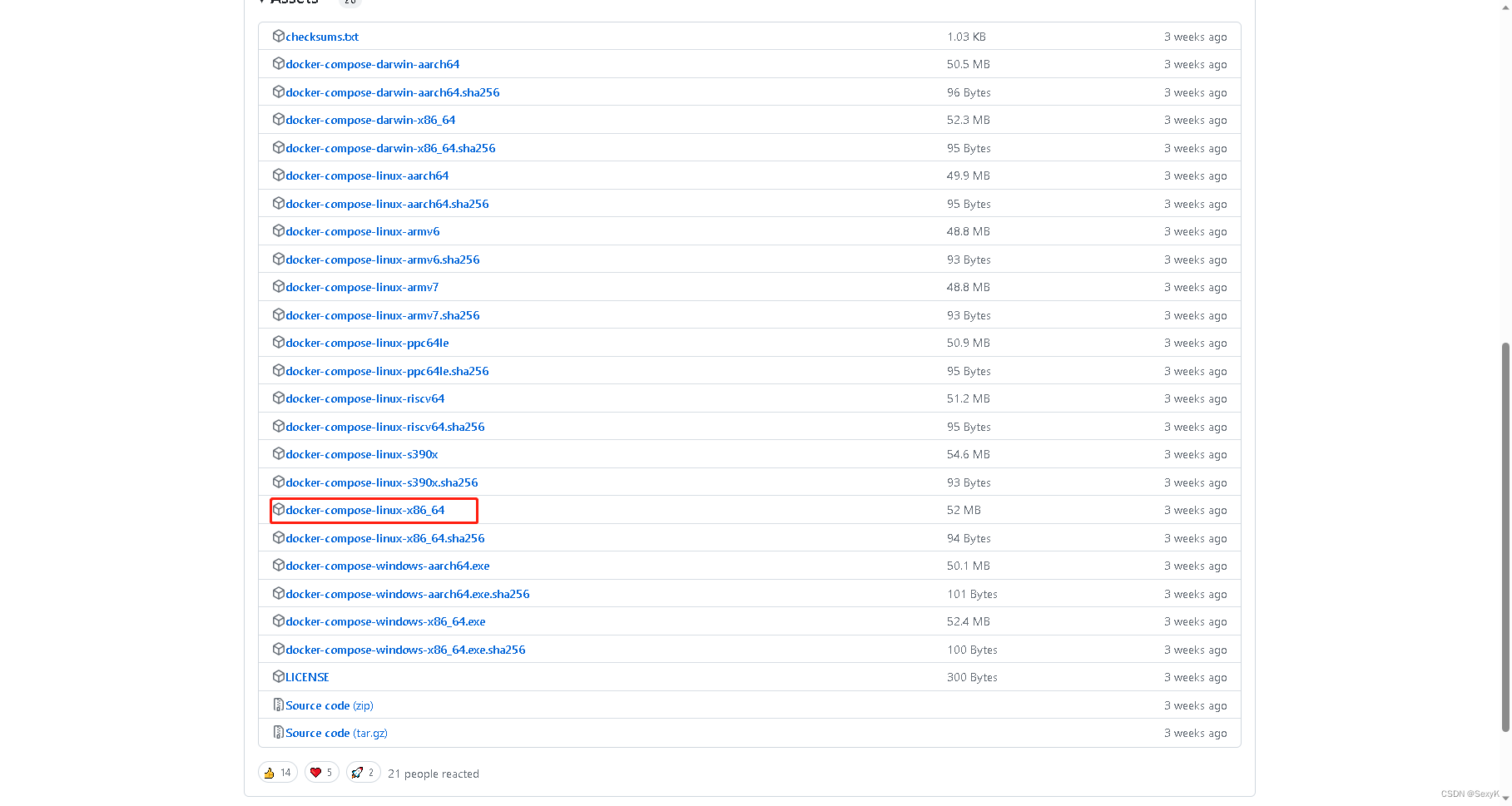Click the '54.6 MB' size value

(969, 454)
